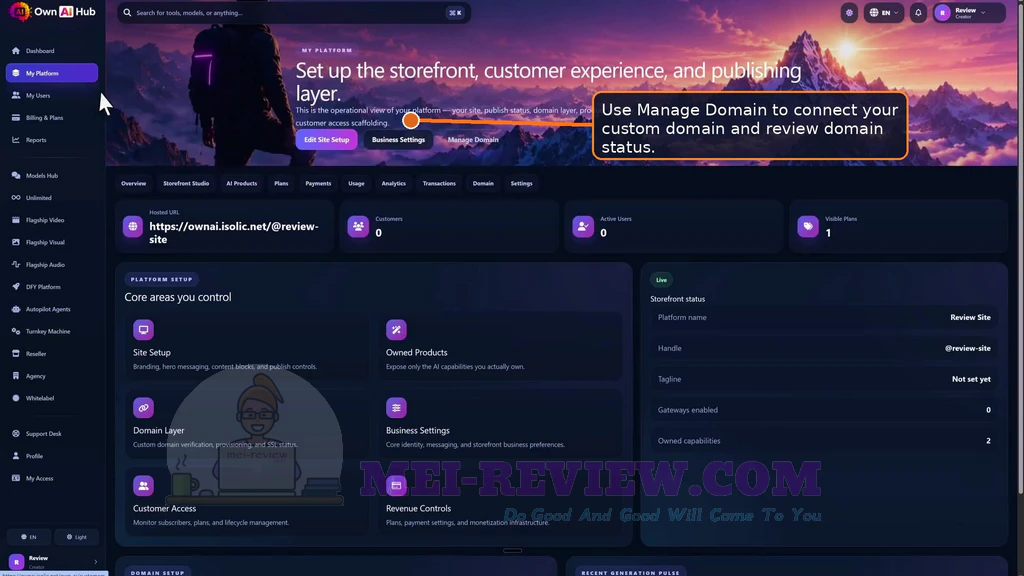
Task: Select My Platform sidebar item
Action: tap(52, 73)
